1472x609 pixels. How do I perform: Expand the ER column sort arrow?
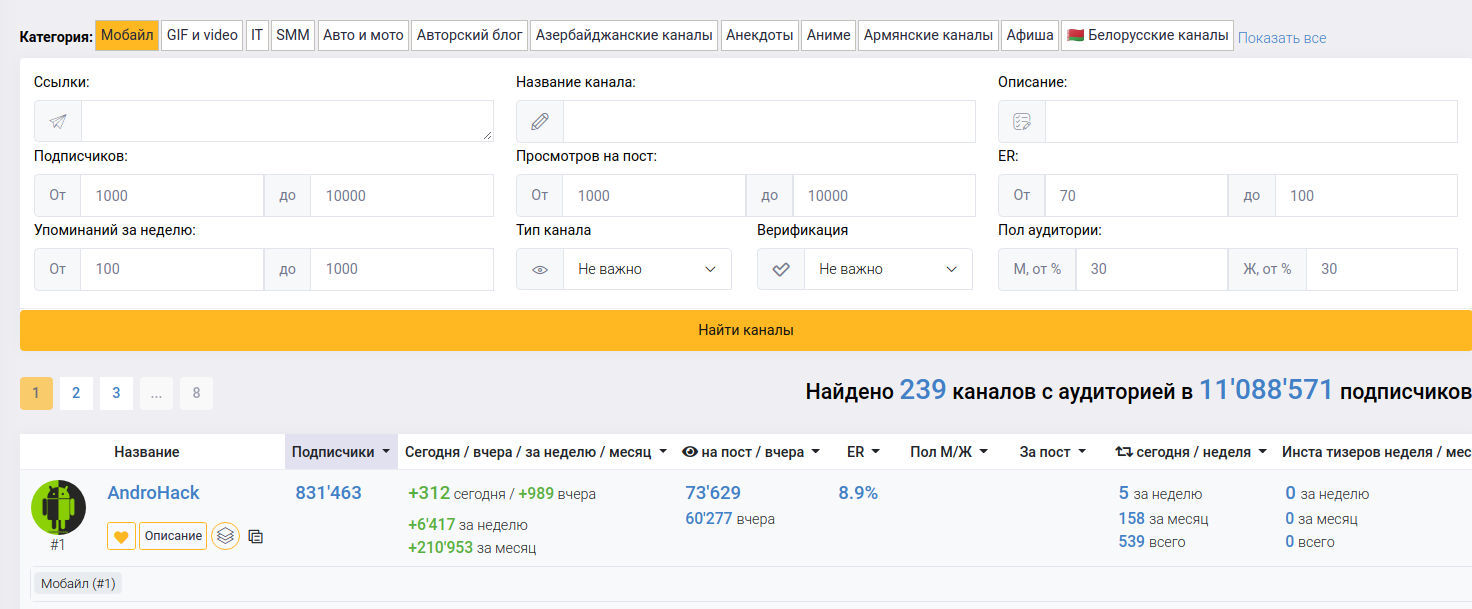click(x=876, y=452)
